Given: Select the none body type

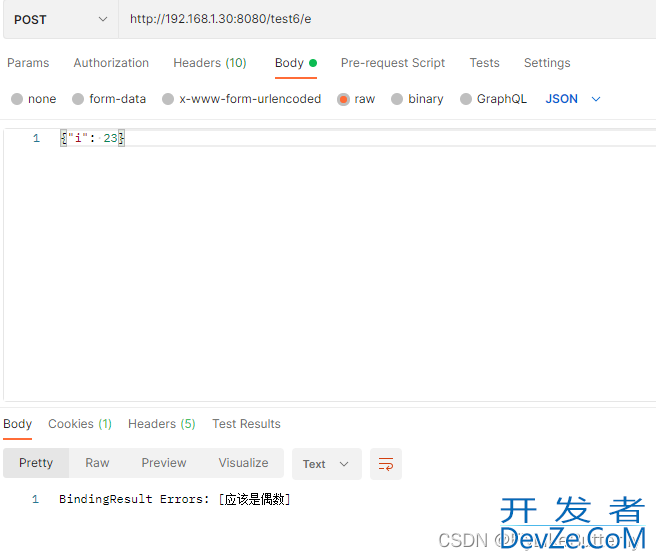Looking at the screenshot, I should pyautogui.click(x=34, y=99).
